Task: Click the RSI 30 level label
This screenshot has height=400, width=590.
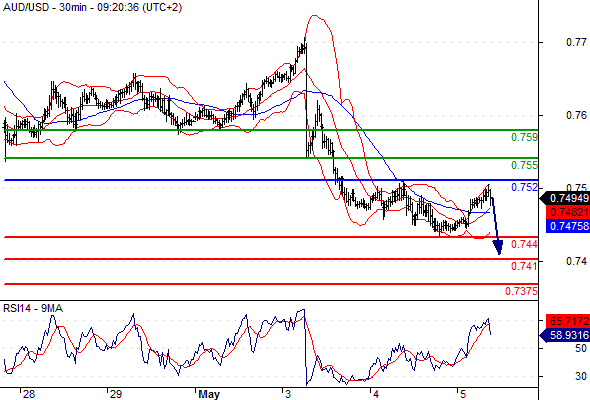Action: click(581, 376)
